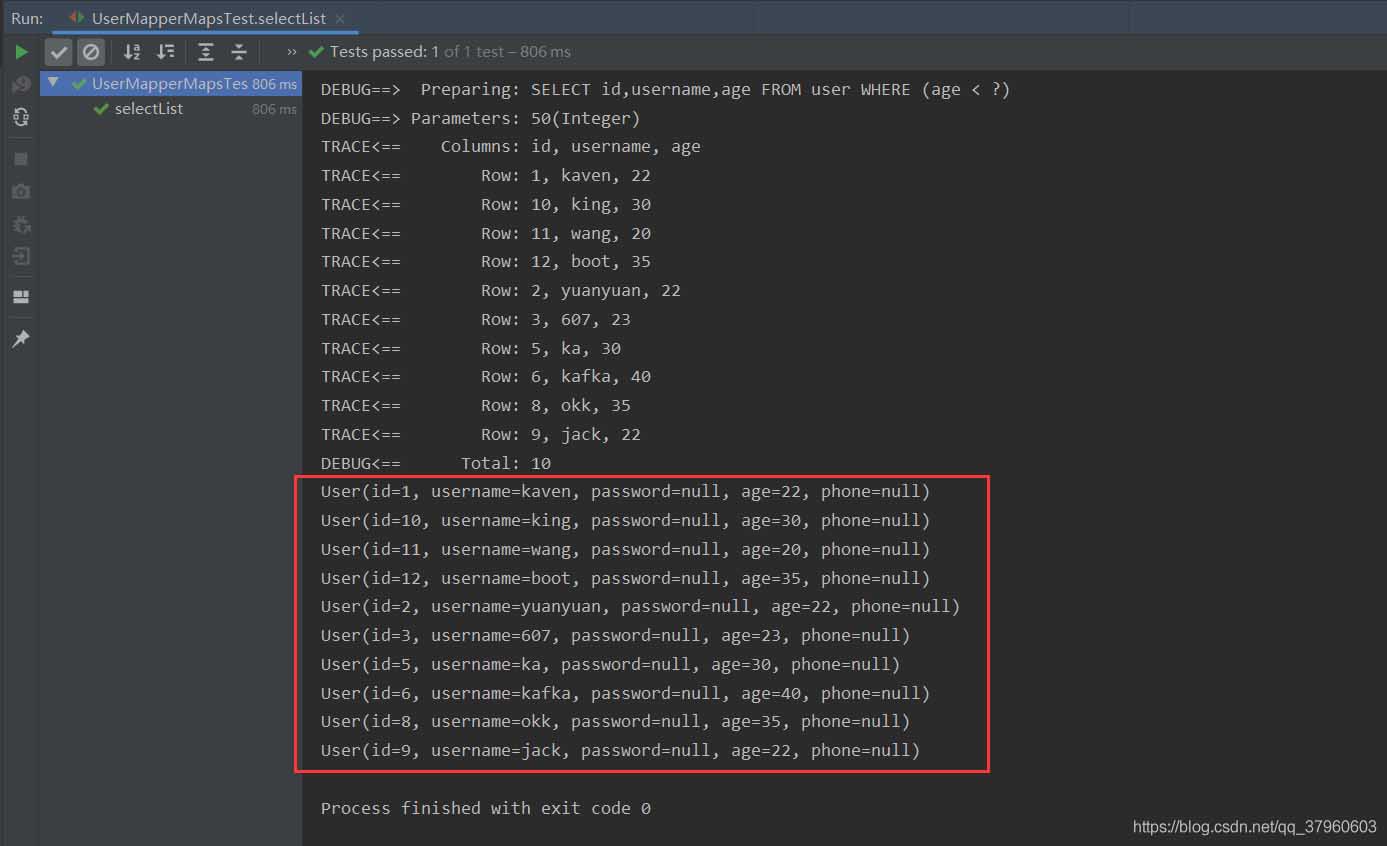1387x846 pixels.
Task: Toggle auto-test rerun icon
Action: click(21, 117)
